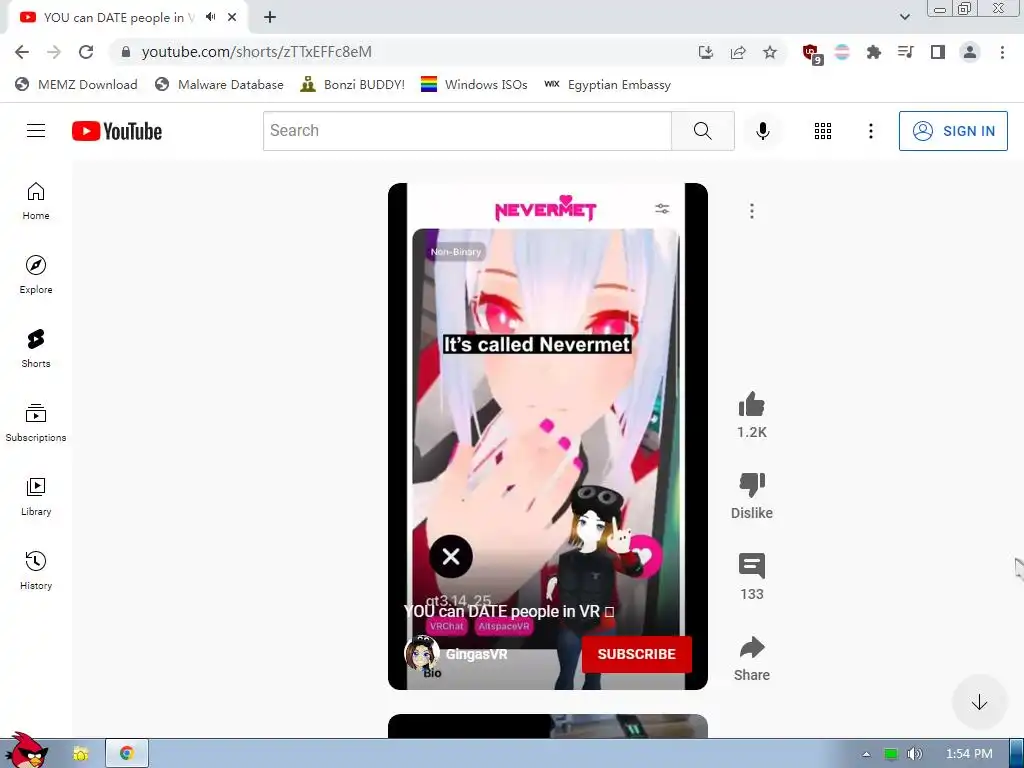Screen dimensions: 1024x768
Task: Reload the YouTube page
Action: (x=86, y=52)
